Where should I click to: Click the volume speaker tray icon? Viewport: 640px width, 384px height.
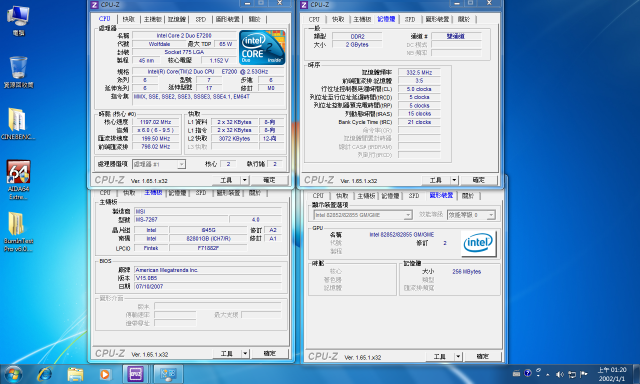560,374
